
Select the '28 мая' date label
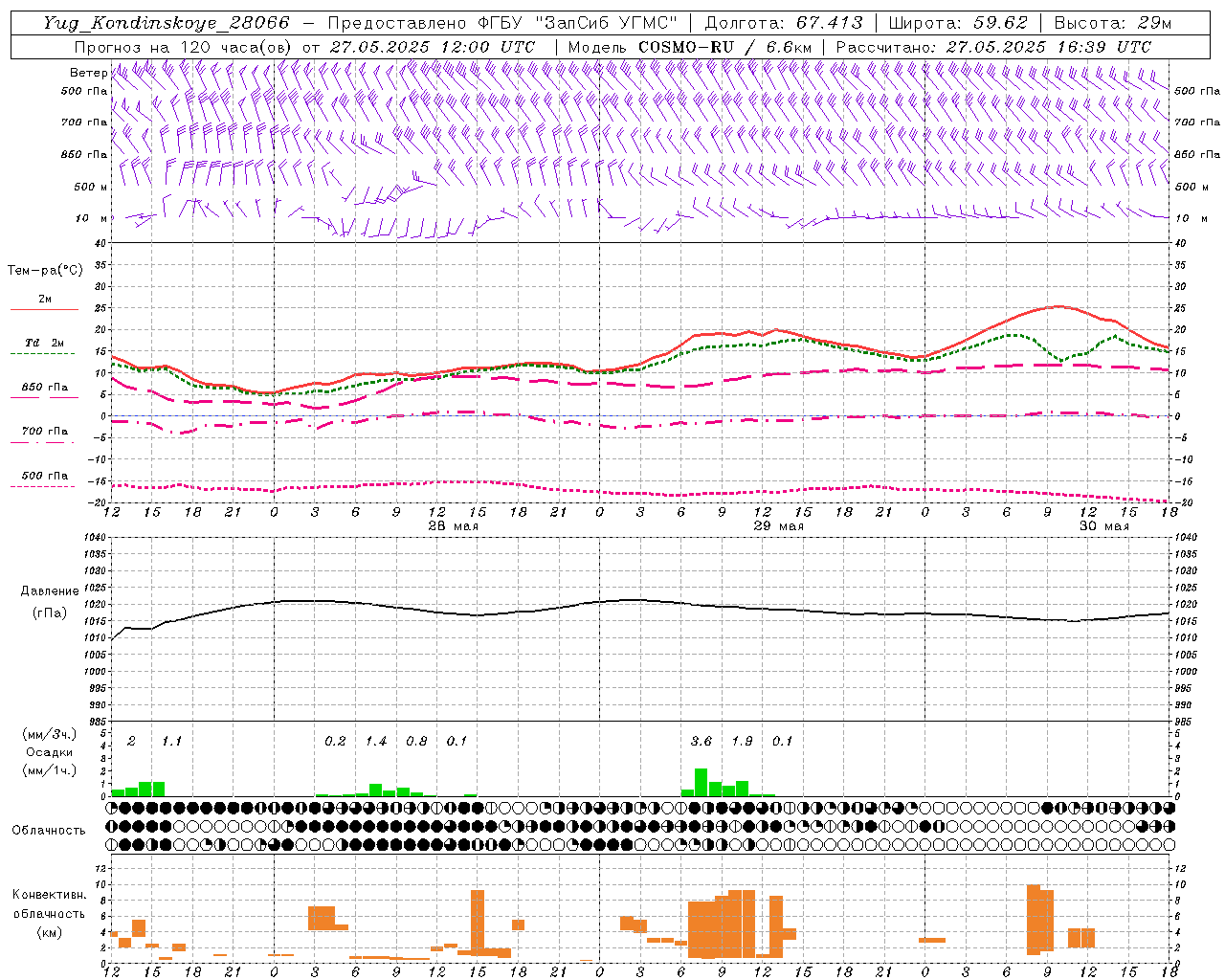pyautogui.click(x=454, y=526)
